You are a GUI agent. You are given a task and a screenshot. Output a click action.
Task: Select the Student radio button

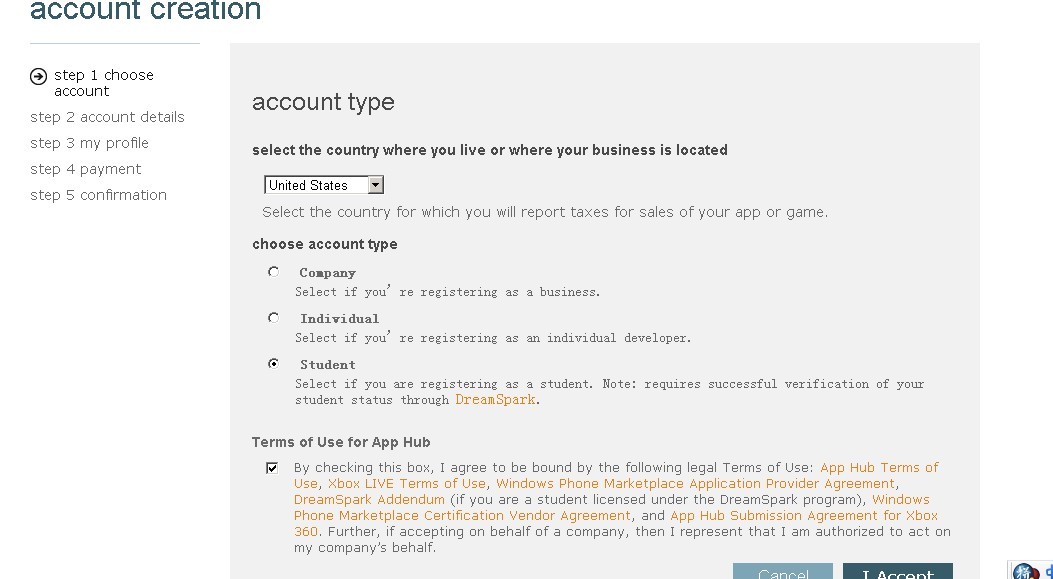click(x=273, y=364)
